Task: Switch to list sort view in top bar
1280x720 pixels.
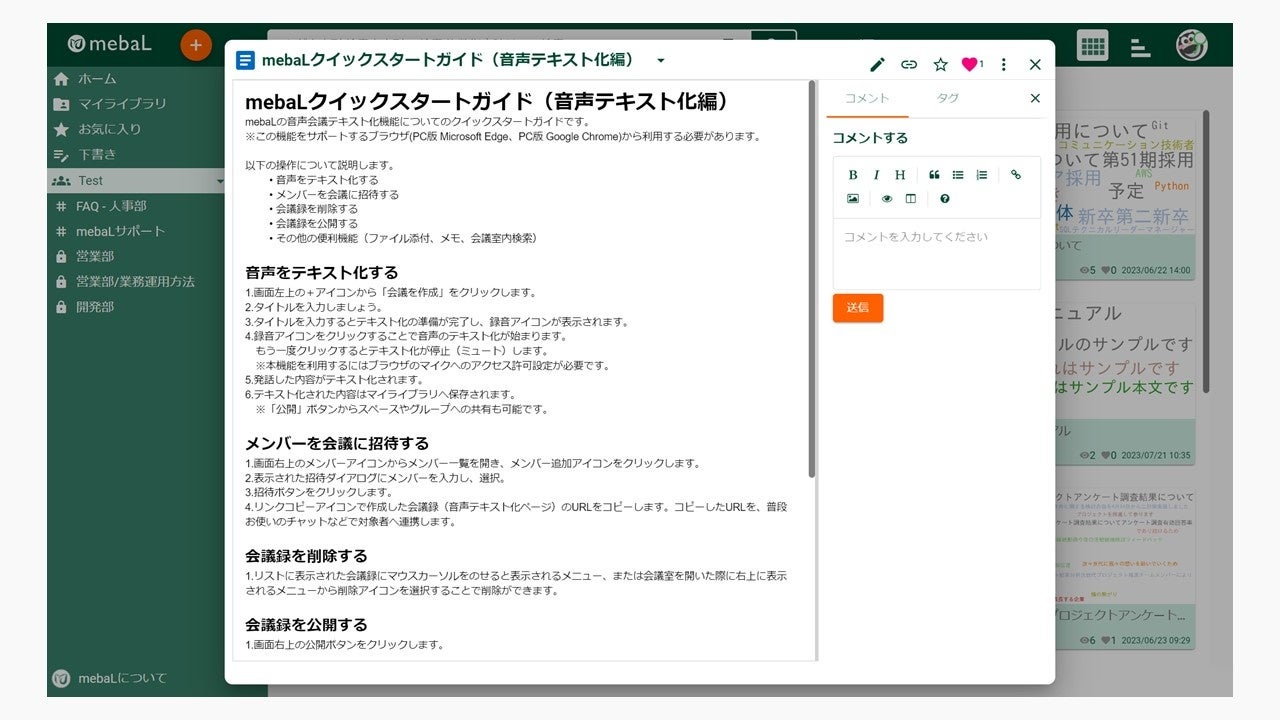Action: click(x=1140, y=47)
